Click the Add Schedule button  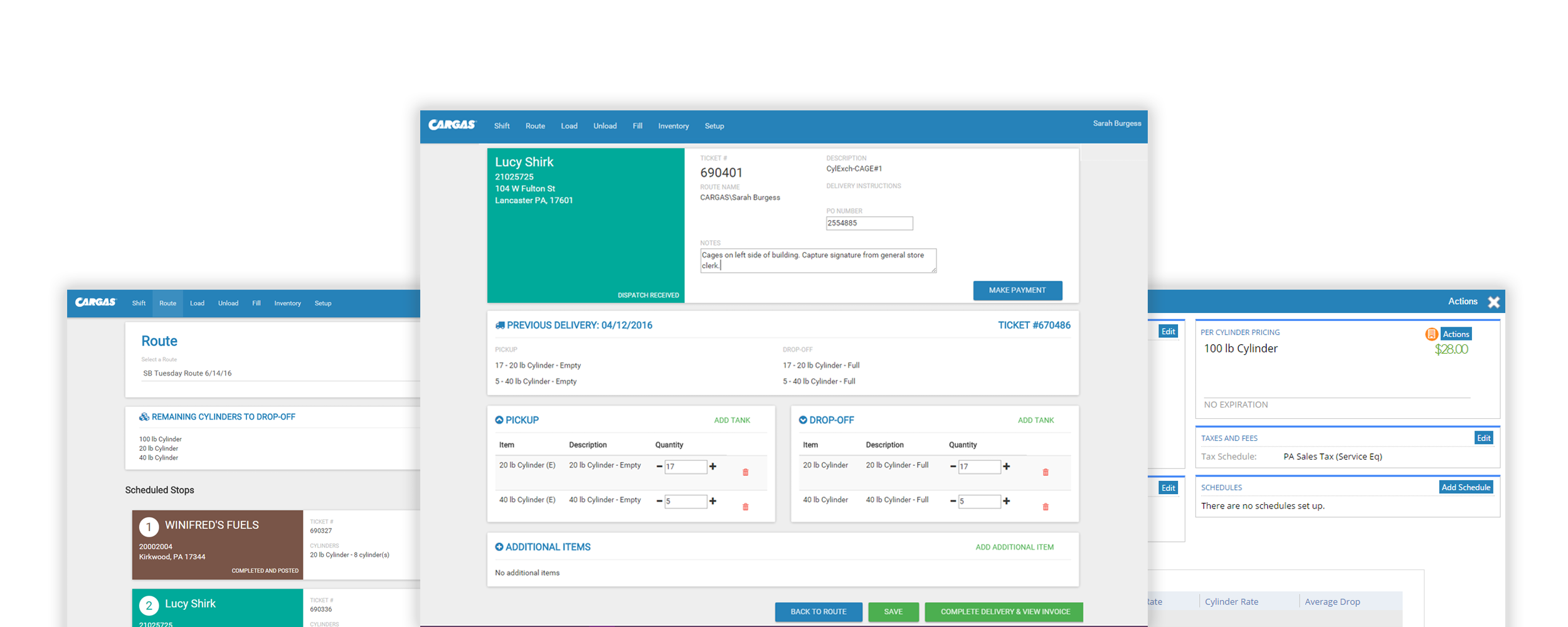[x=1466, y=487]
